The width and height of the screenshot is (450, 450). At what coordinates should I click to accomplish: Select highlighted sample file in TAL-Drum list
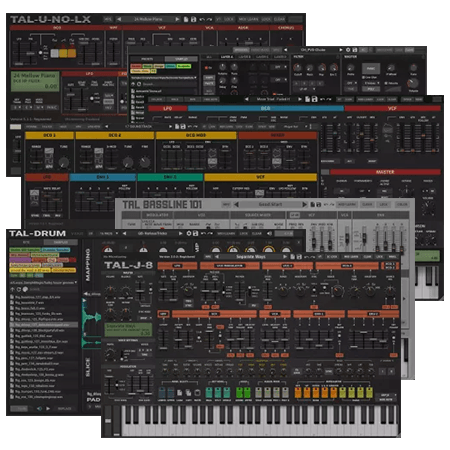pos(44,325)
